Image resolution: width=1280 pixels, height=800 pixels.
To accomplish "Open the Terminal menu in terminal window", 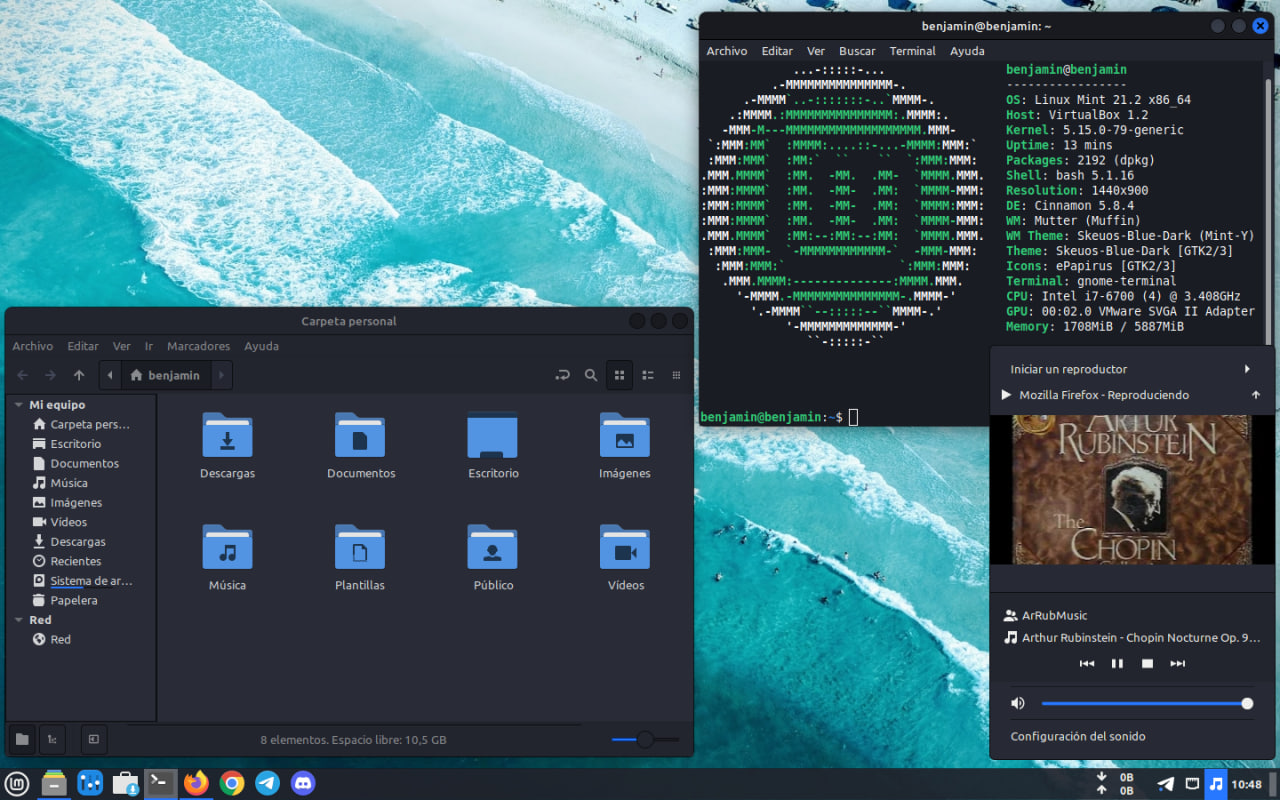I will pos(912,51).
